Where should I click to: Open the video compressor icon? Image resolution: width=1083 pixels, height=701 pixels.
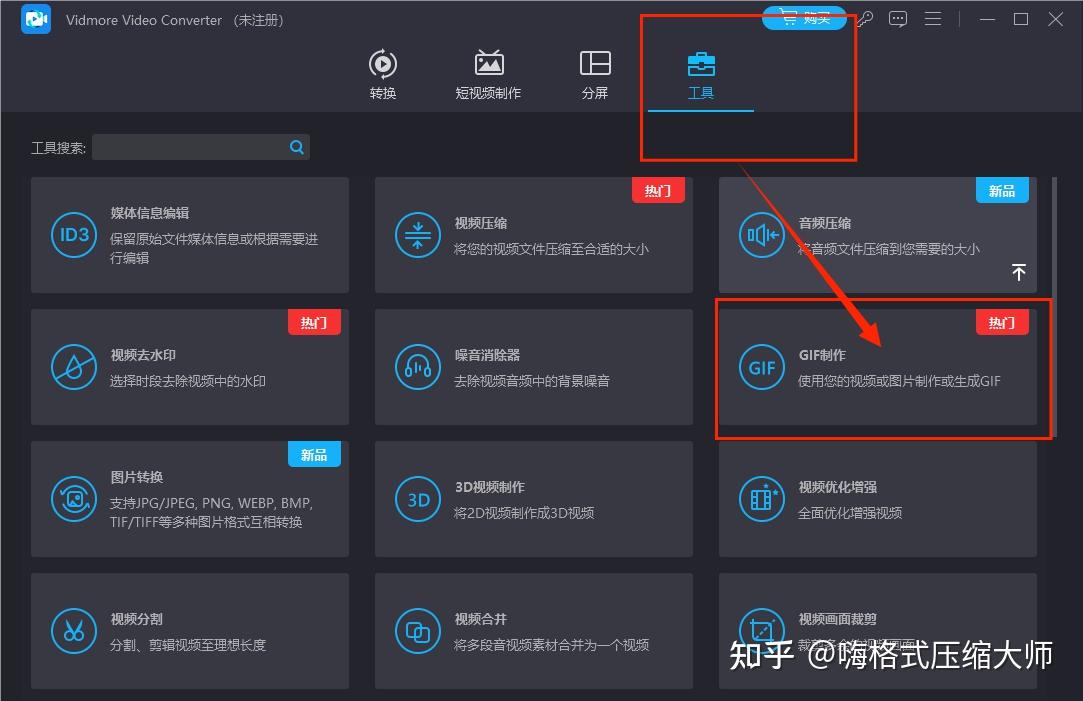click(418, 235)
